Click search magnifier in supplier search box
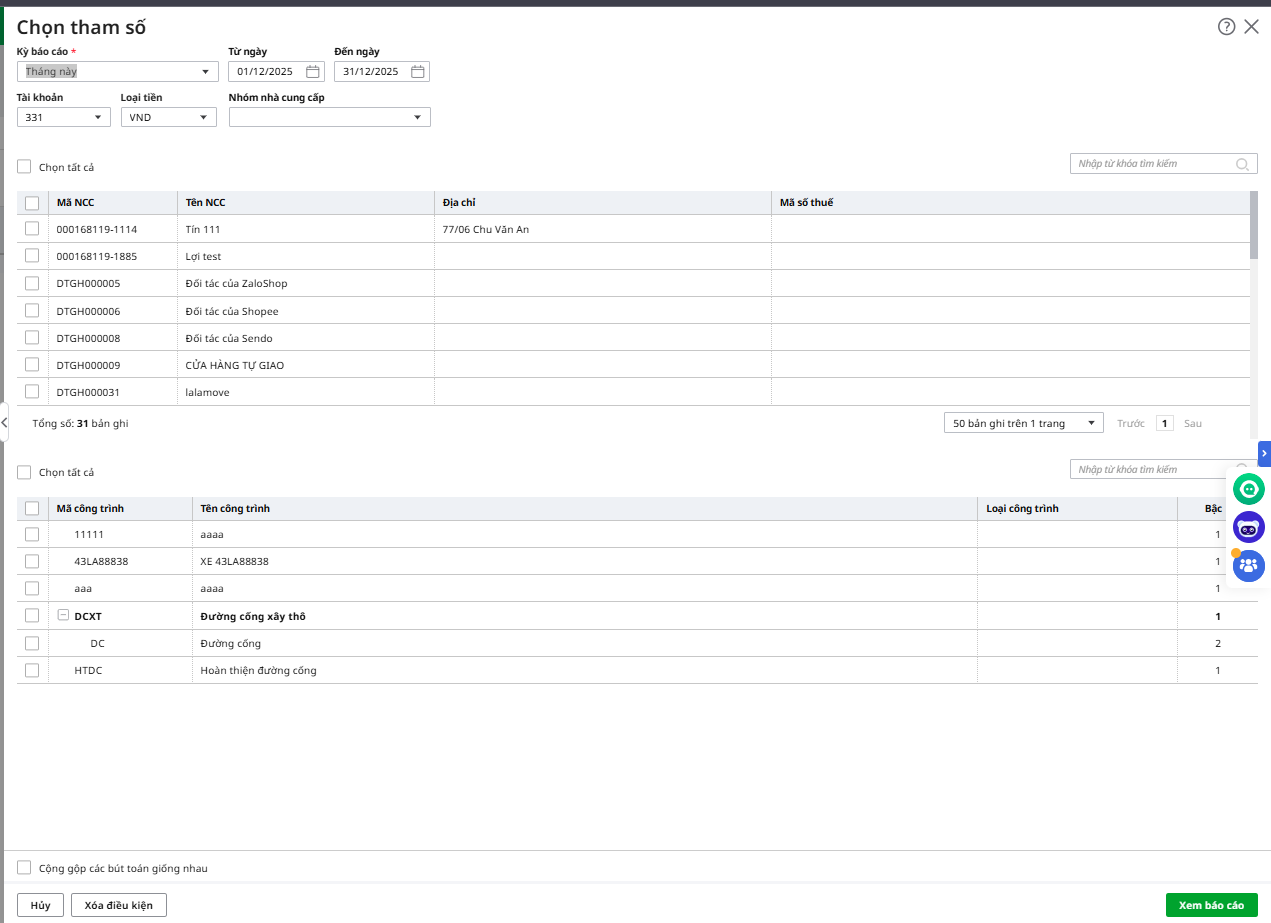 coord(1242,164)
